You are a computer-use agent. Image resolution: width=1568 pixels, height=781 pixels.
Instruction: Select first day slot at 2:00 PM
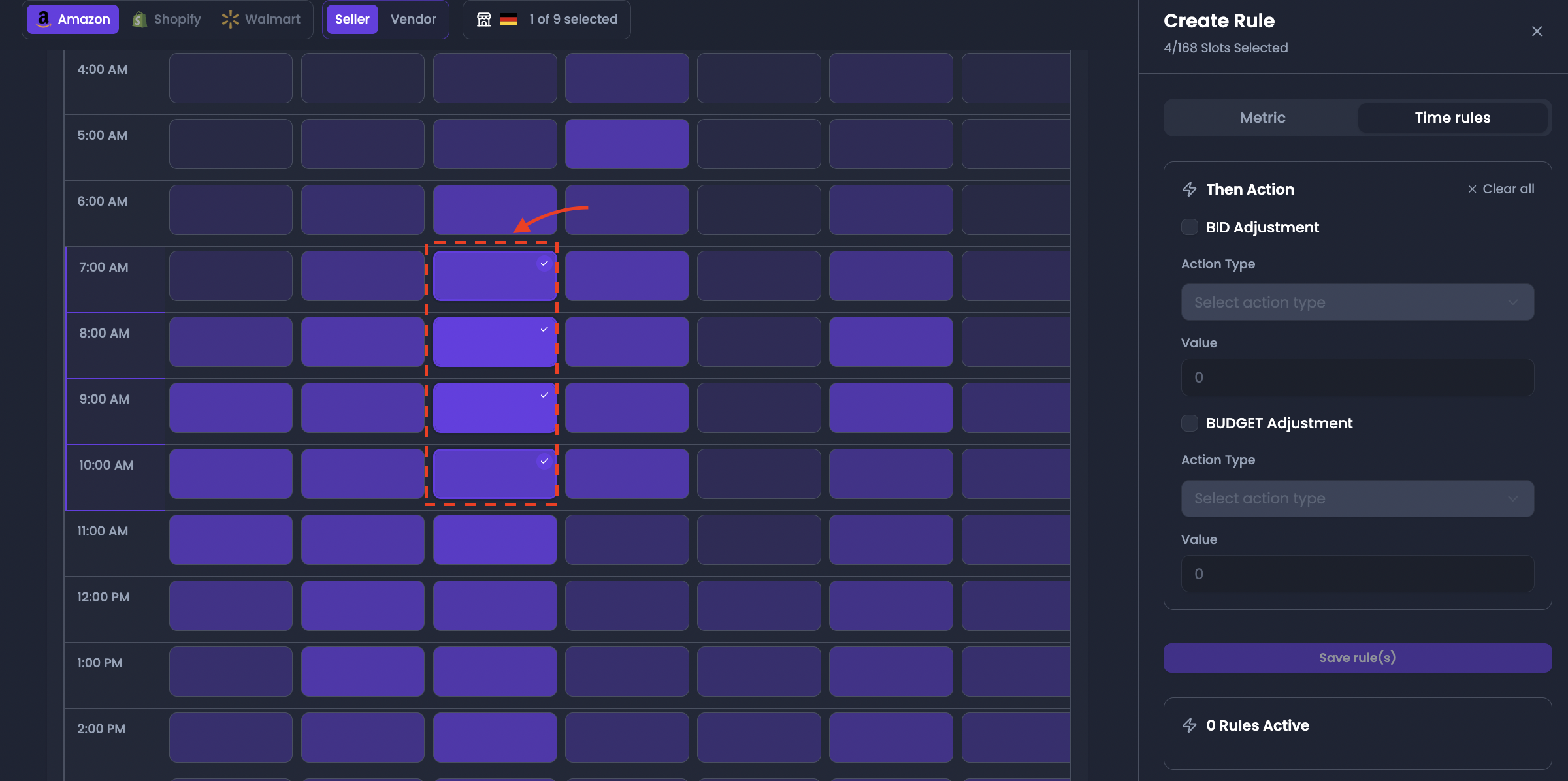tap(231, 737)
